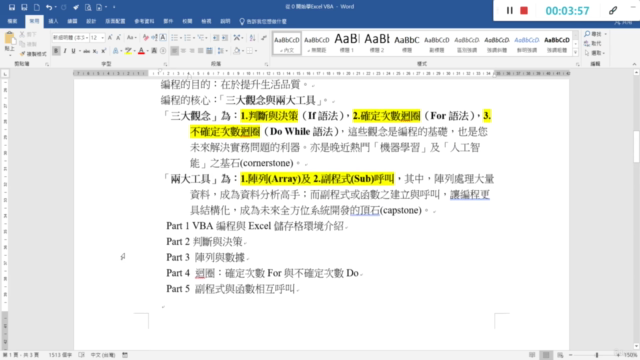Click the lightbulb Tell Me search box

(x=263, y=21)
